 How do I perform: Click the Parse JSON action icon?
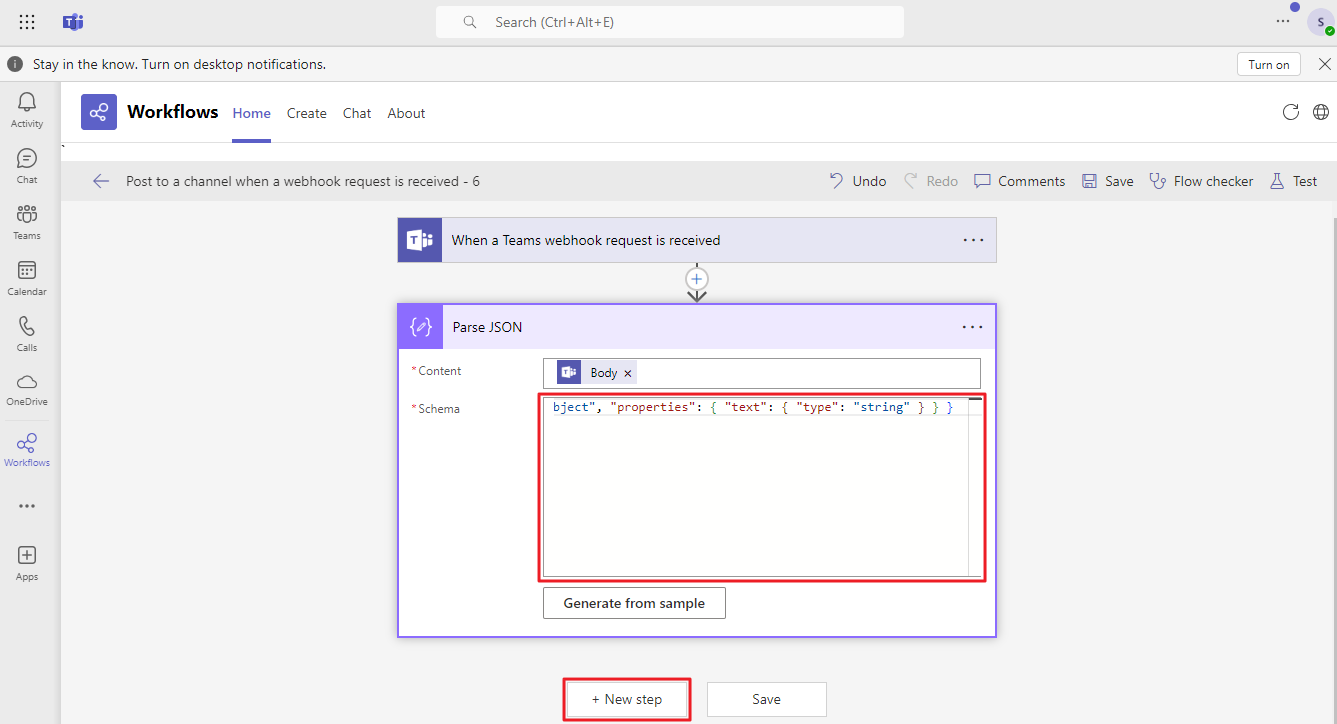420,327
